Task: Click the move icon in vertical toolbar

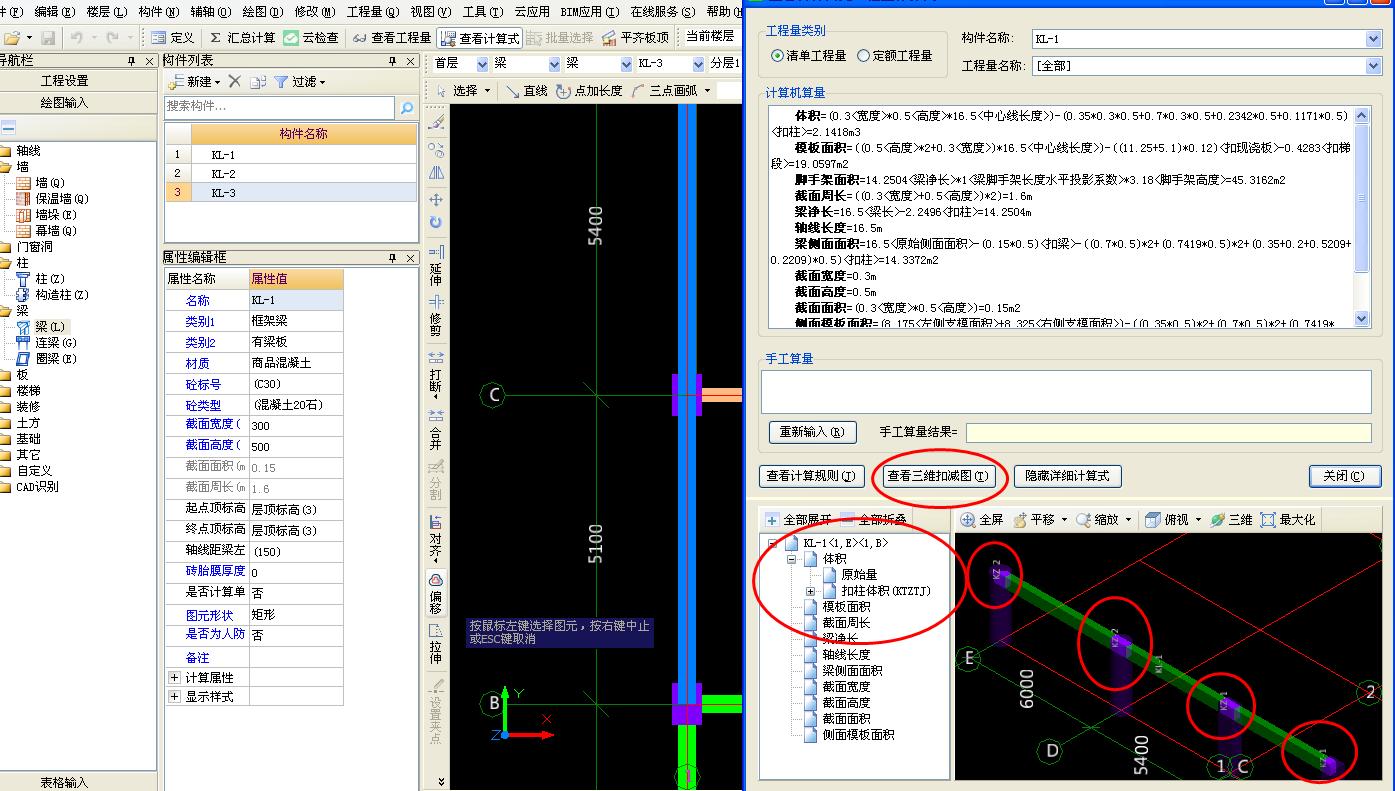Action: click(x=435, y=199)
